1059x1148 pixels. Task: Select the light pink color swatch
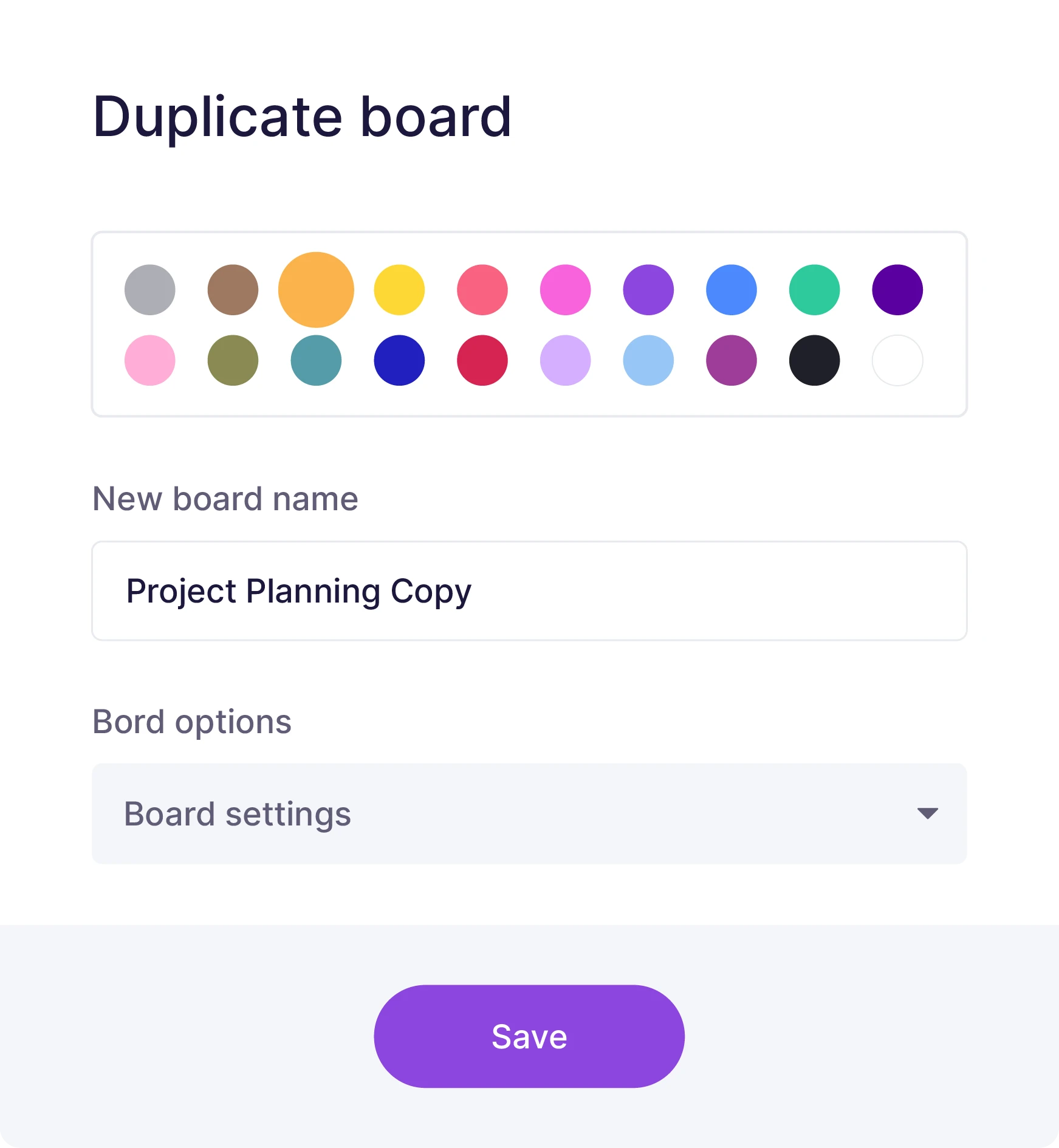[x=149, y=360]
